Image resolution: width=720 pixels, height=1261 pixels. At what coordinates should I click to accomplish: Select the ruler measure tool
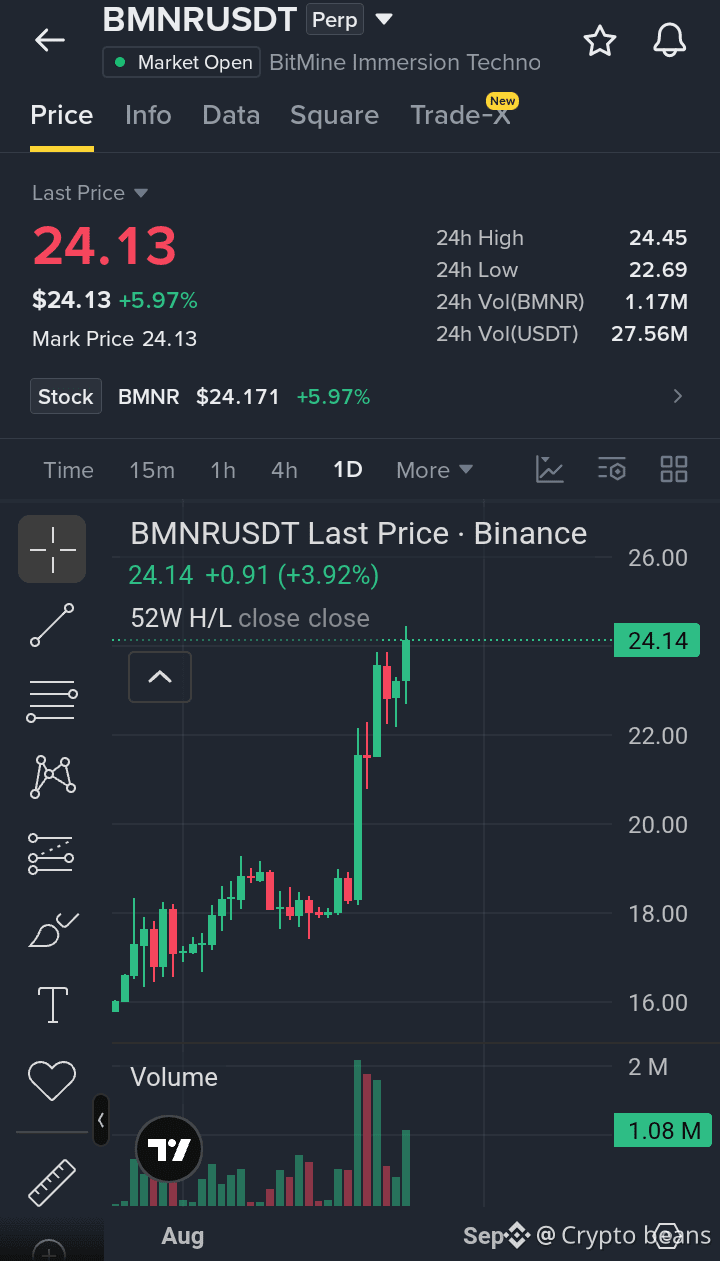[x=52, y=1182]
